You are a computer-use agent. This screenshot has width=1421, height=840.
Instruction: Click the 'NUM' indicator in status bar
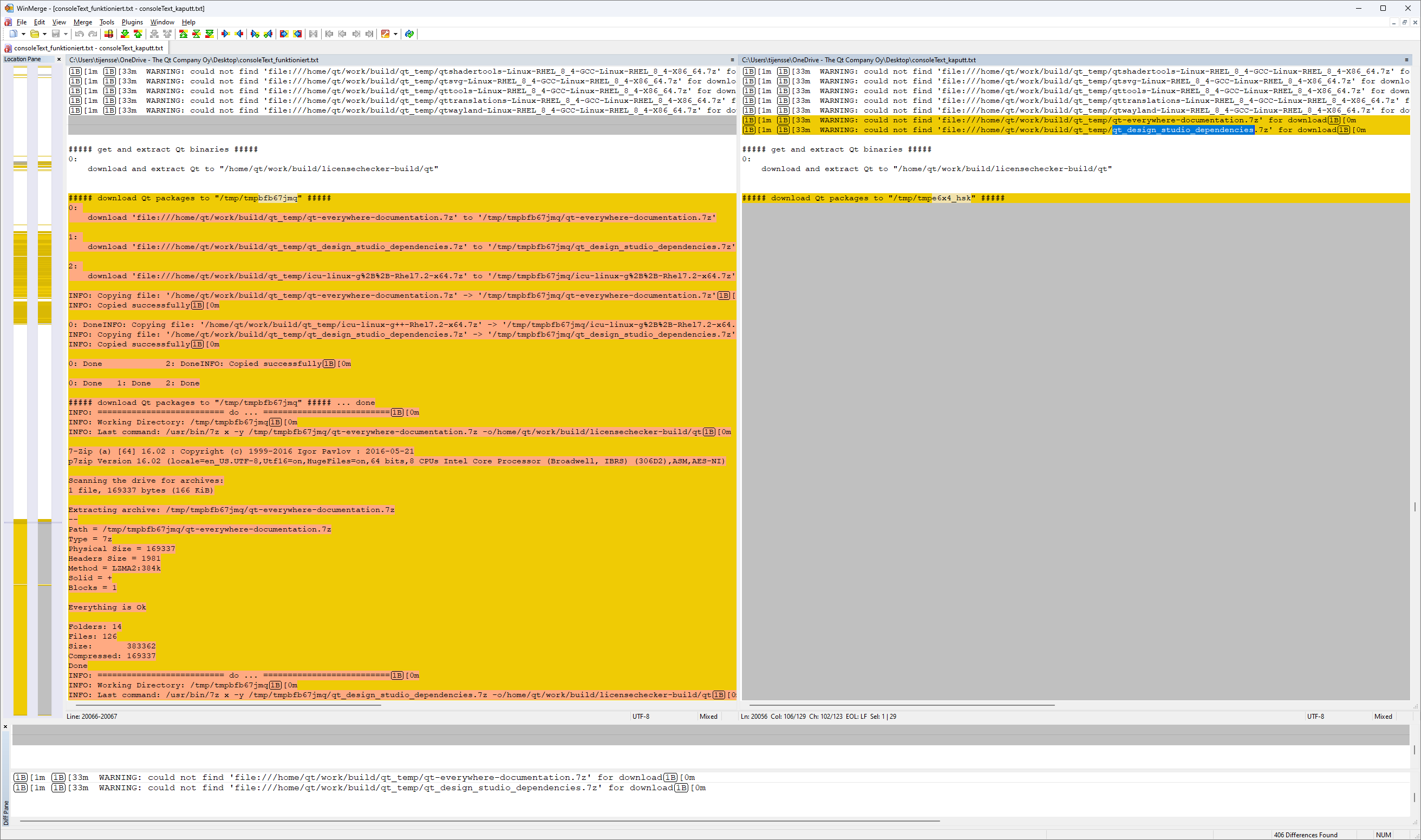[x=1383, y=835]
